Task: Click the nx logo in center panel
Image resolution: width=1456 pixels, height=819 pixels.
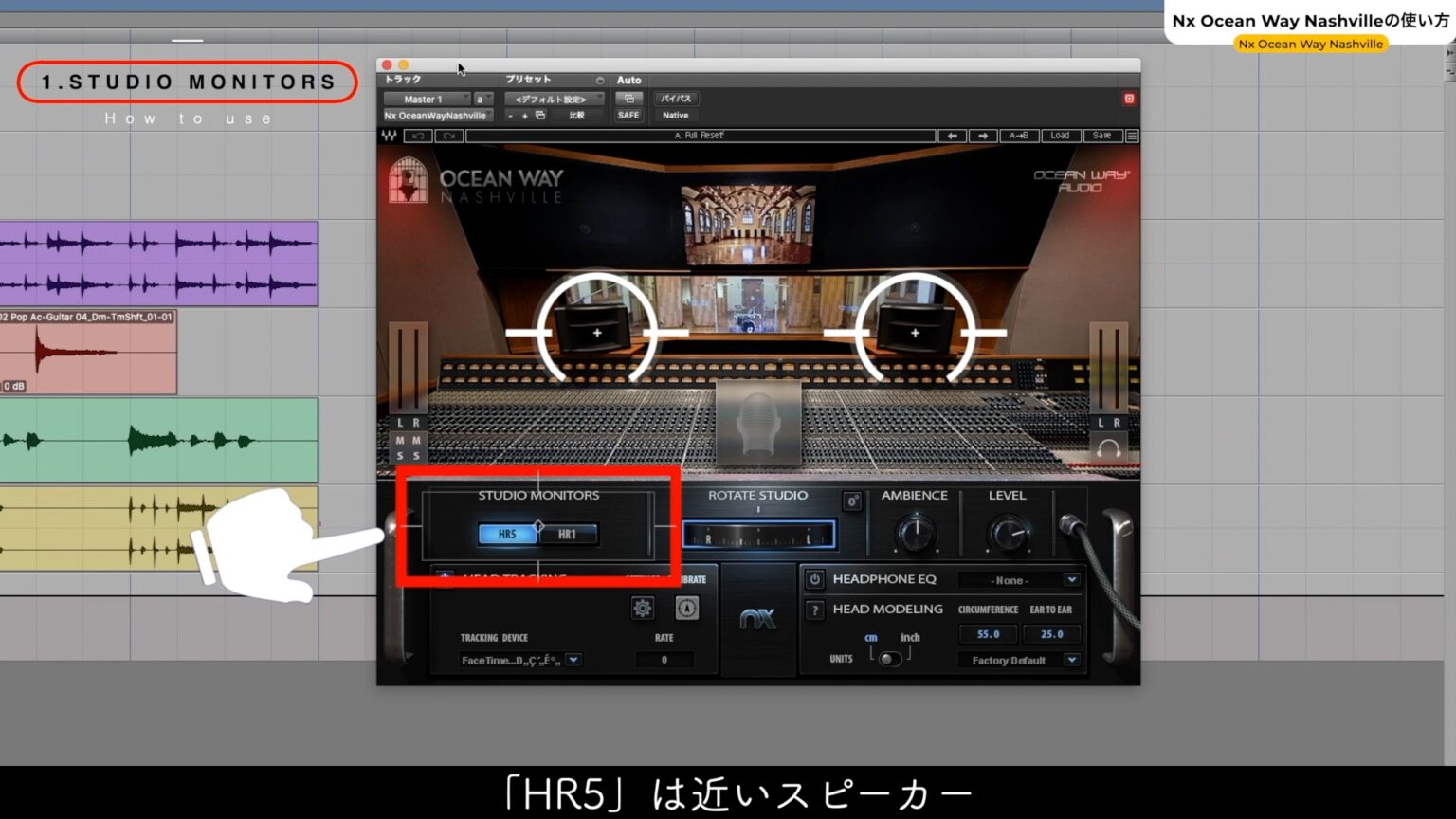Action: click(758, 619)
